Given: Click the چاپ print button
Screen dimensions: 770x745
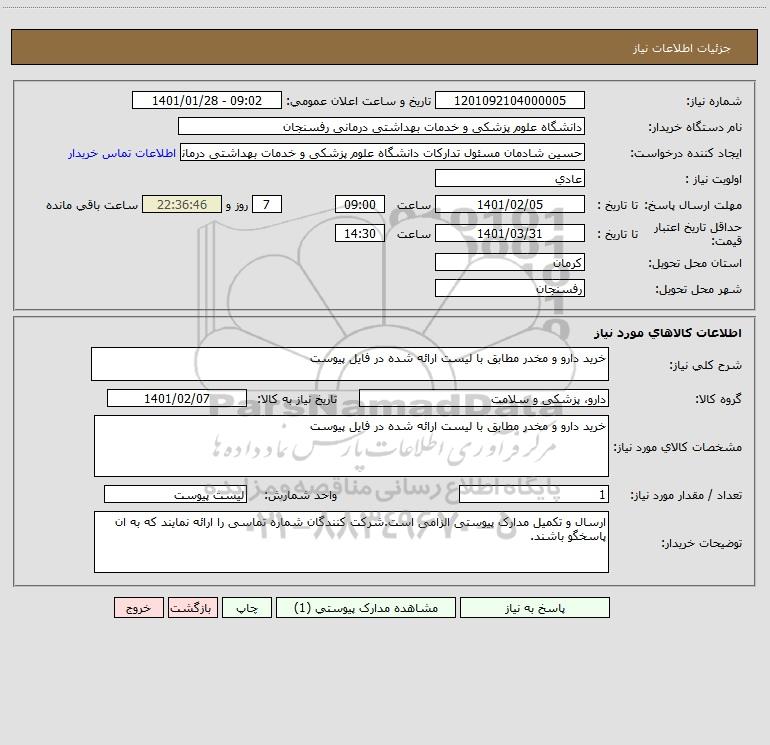Looking at the screenshot, I should tap(247, 607).
